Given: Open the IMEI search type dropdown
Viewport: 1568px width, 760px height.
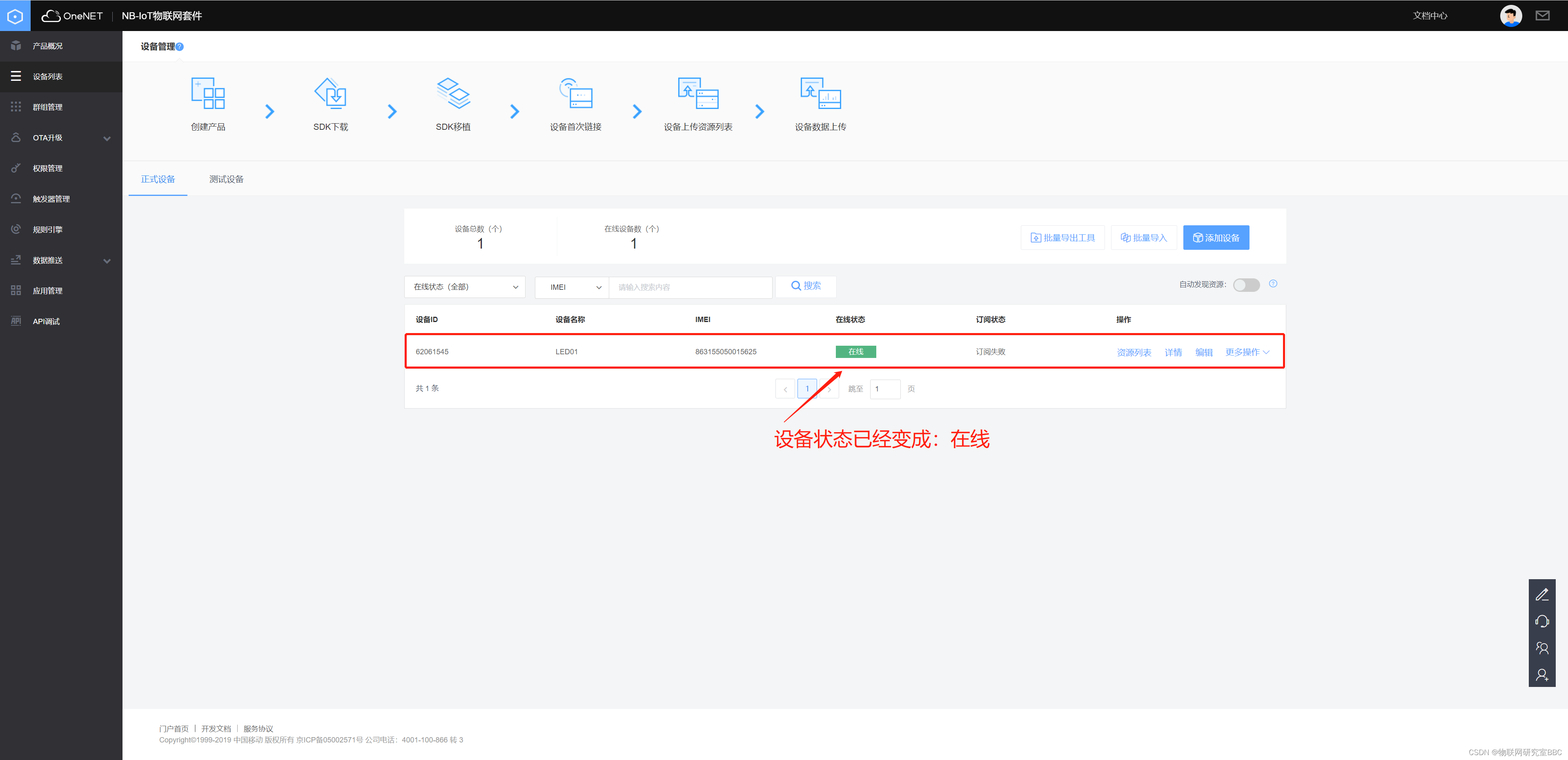Looking at the screenshot, I should pyautogui.click(x=571, y=287).
